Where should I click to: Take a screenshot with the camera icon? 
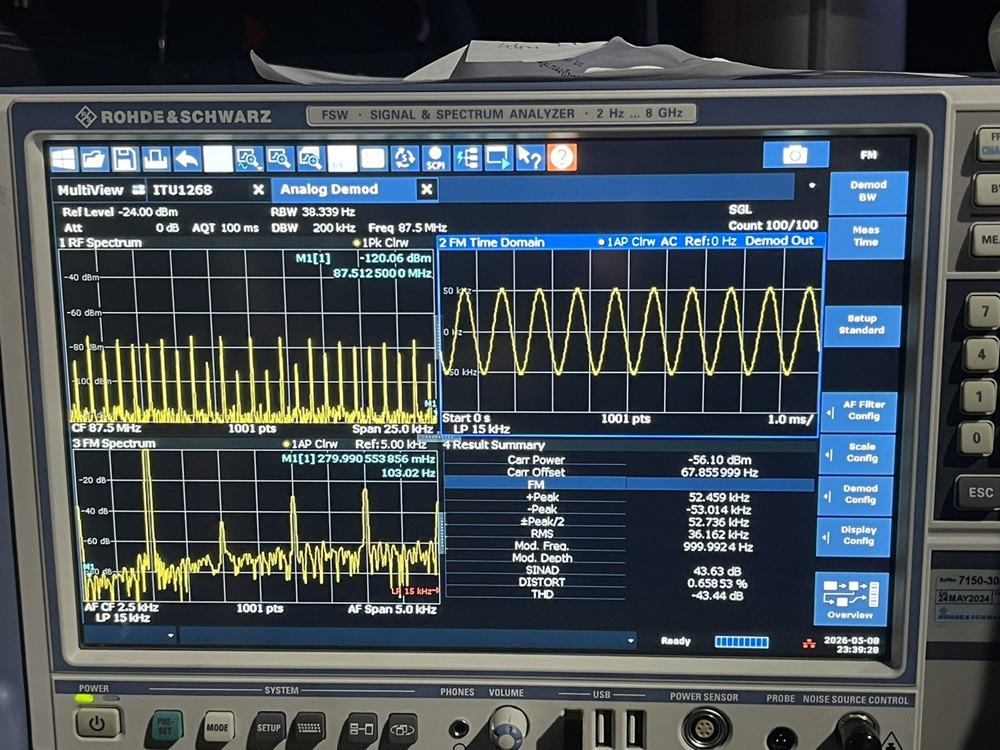795,155
